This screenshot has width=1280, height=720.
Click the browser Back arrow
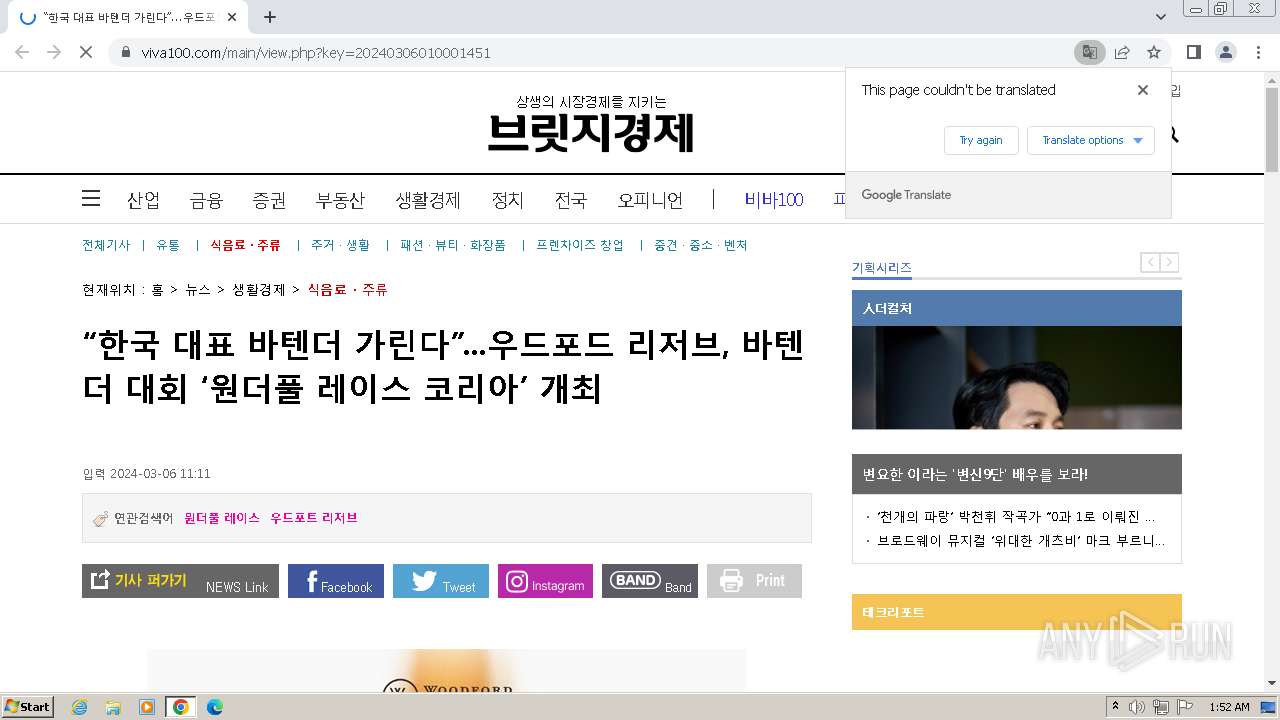point(22,52)
